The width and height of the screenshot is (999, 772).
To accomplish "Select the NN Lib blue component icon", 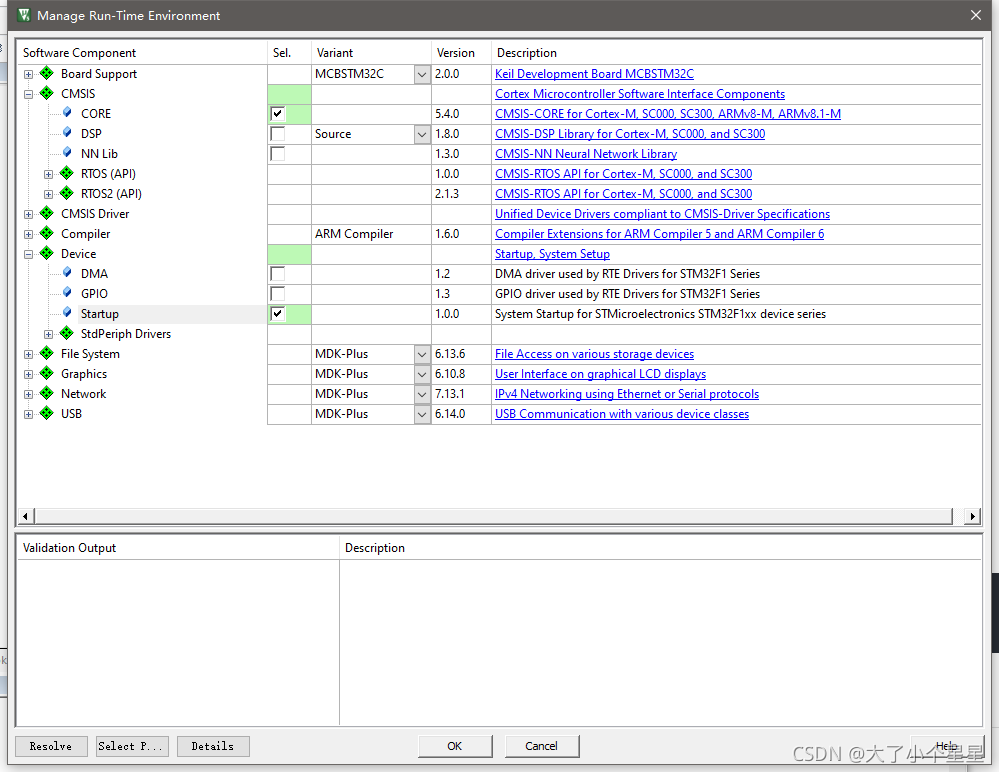I will [x=67, y=153].
